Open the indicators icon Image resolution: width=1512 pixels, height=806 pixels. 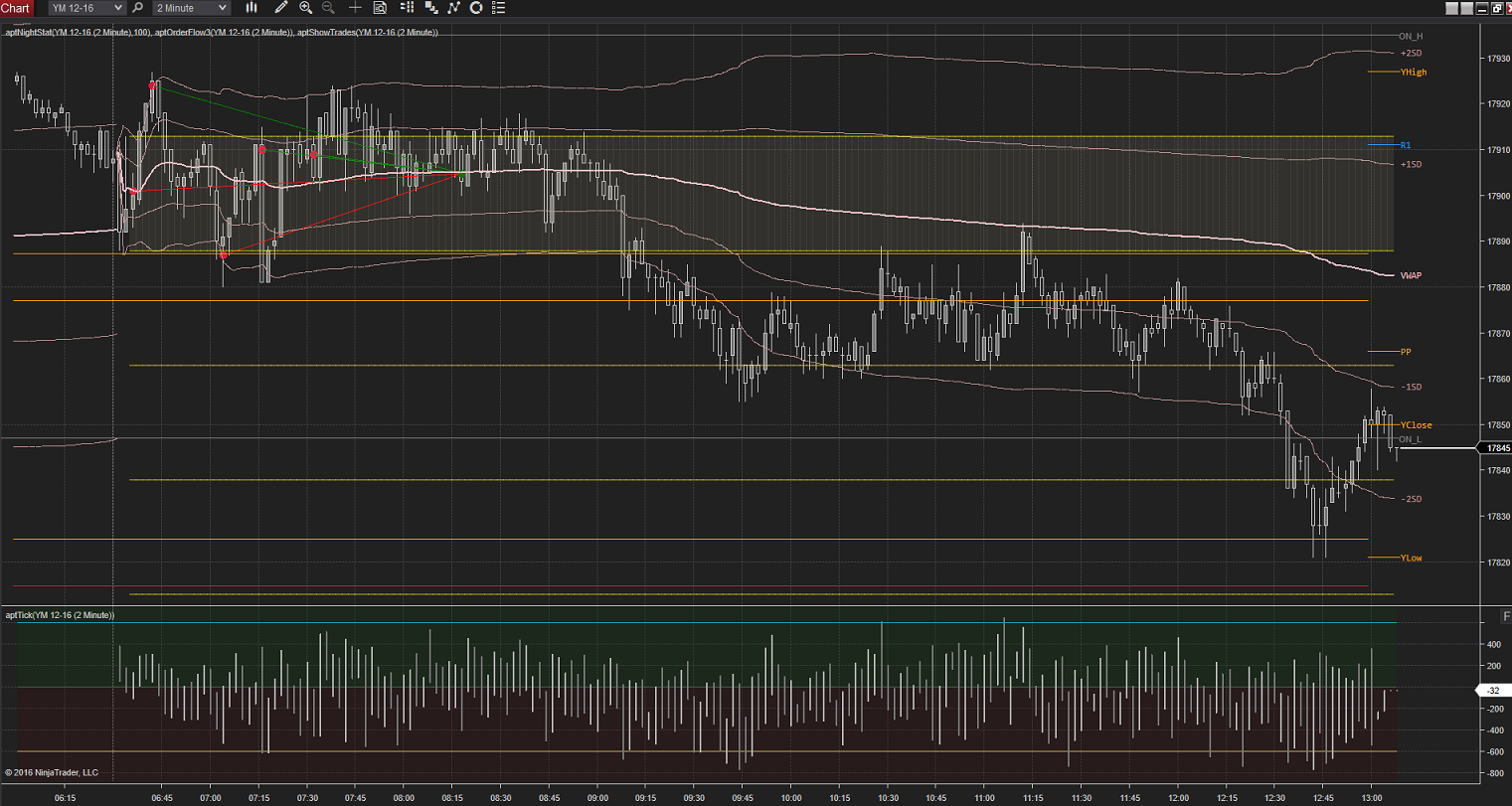tap(453, 8)
